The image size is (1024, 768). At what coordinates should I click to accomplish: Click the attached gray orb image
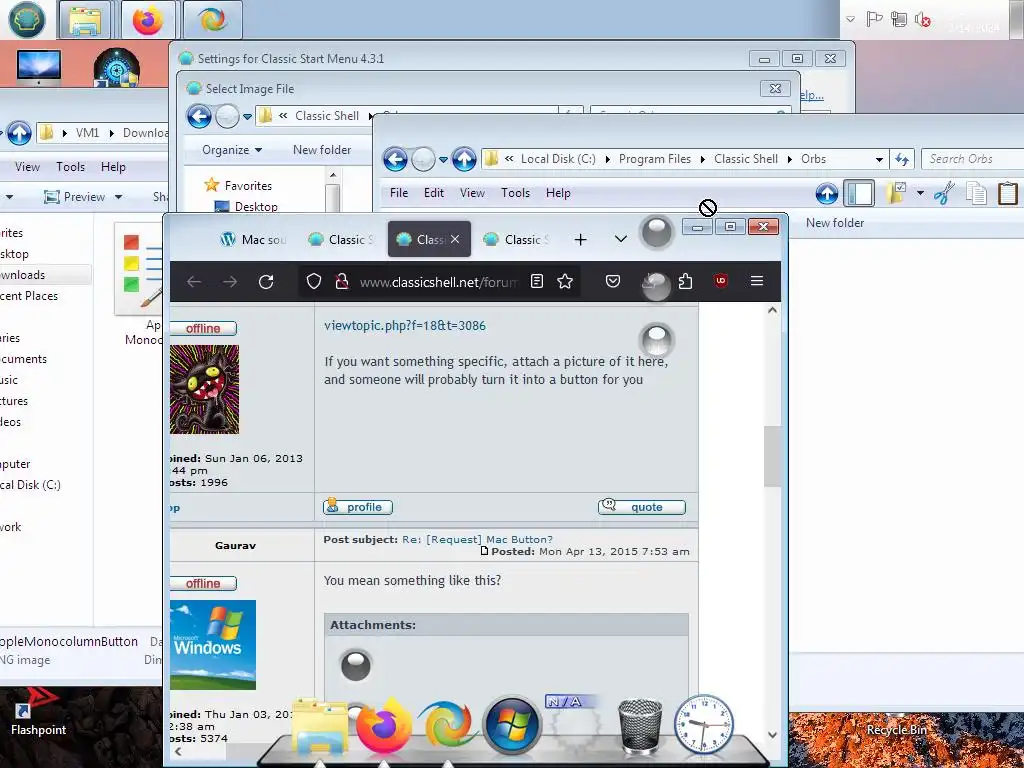(x=356, y=665)
